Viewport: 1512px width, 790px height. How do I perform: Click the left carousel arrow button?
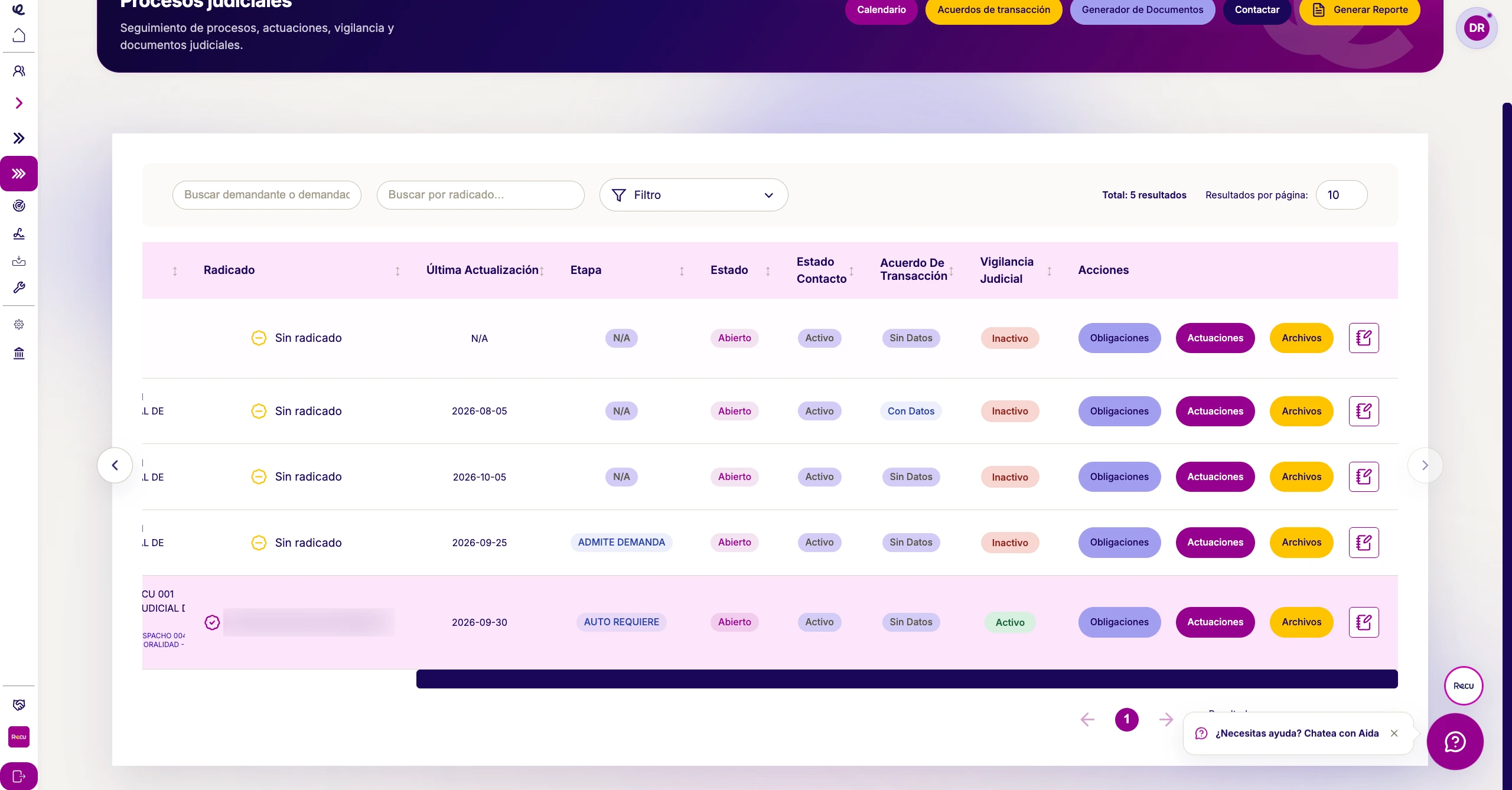coord(115,465)
